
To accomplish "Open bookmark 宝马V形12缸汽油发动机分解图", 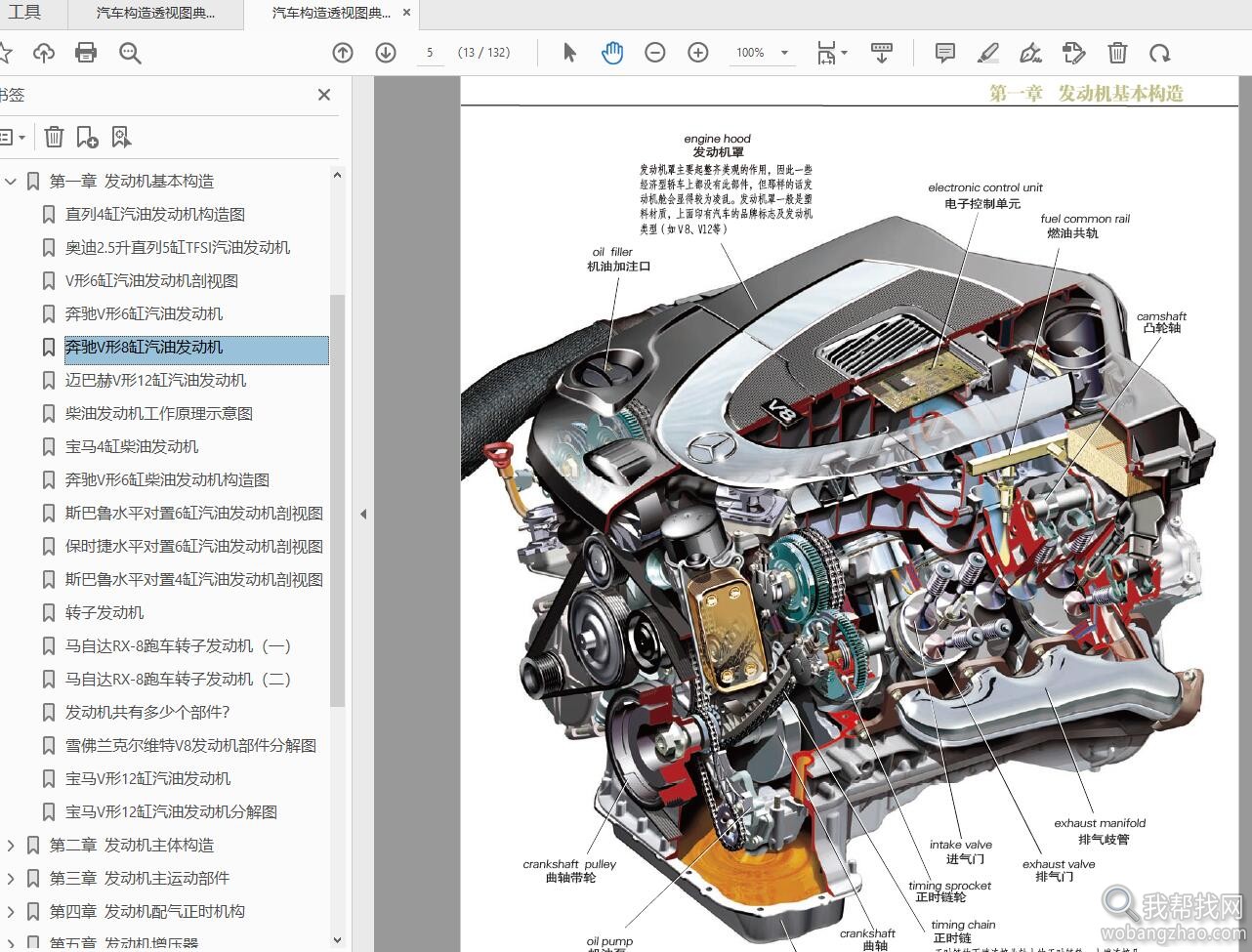I will (x=171, y=811).
